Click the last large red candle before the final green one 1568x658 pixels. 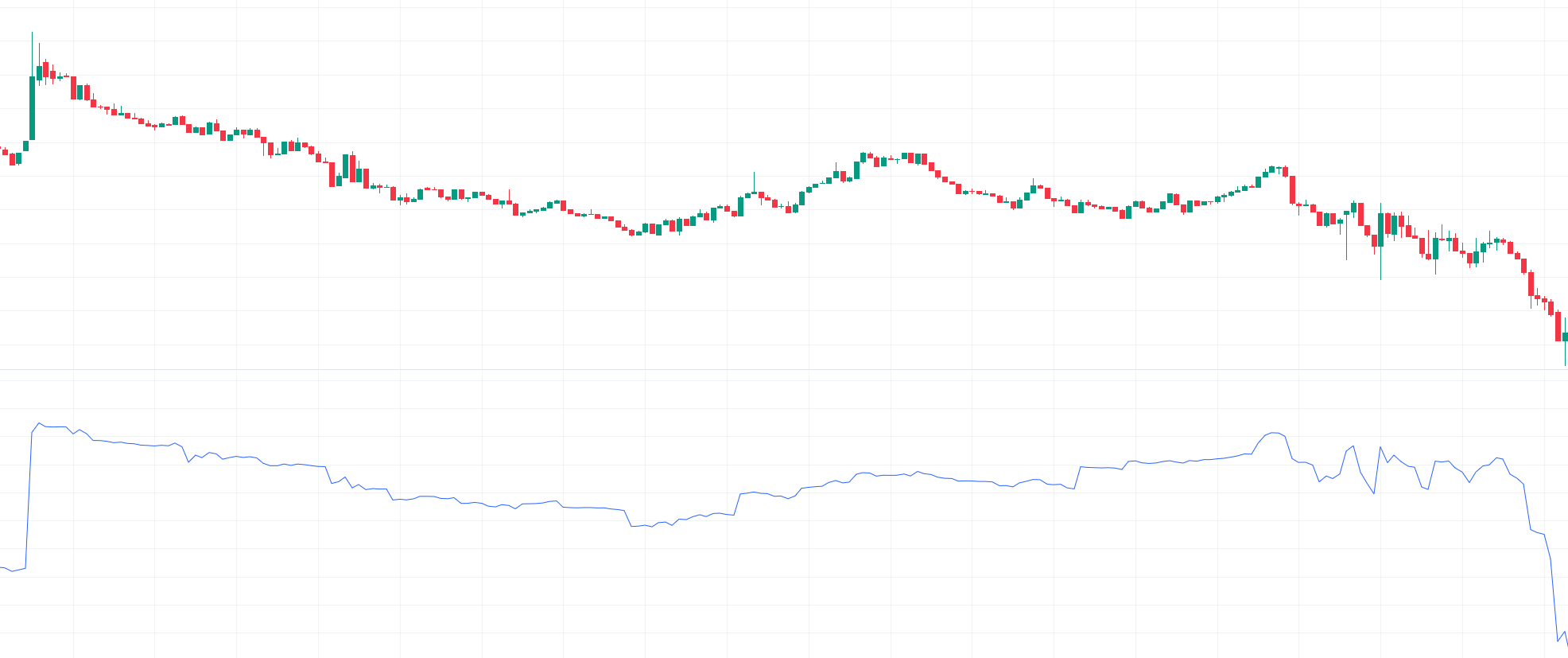1558,326
